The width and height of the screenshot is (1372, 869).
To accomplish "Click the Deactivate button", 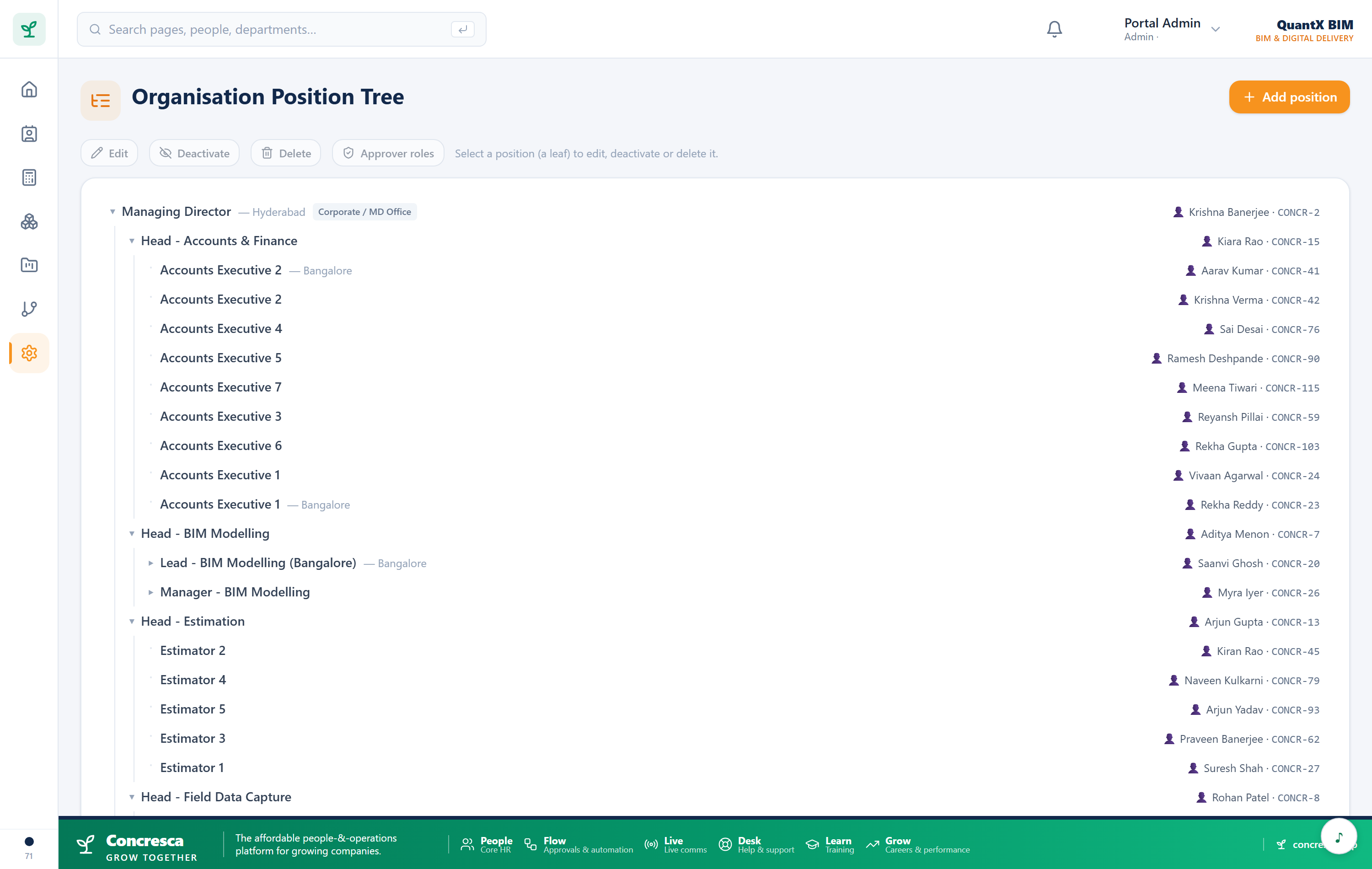I will click(194, 153).
